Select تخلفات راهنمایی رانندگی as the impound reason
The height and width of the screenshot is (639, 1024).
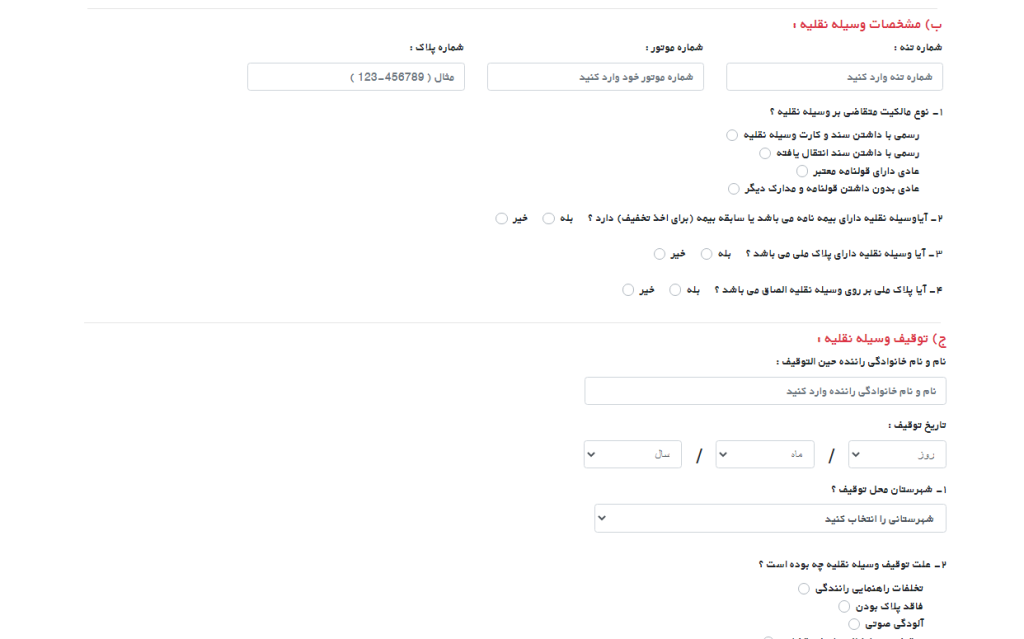click(x=804, y=589)
